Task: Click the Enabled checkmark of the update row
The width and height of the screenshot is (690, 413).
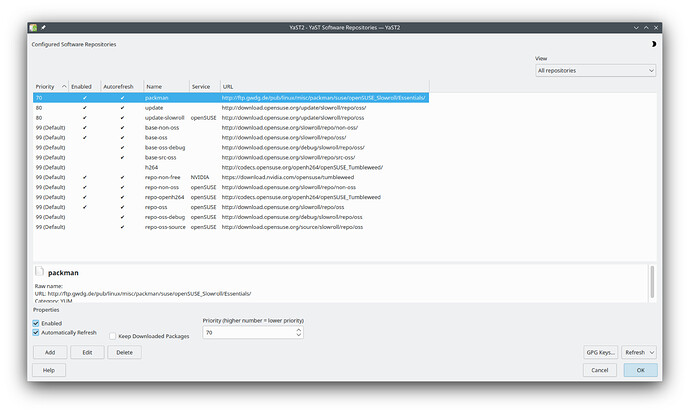Action: click(84, 108)
